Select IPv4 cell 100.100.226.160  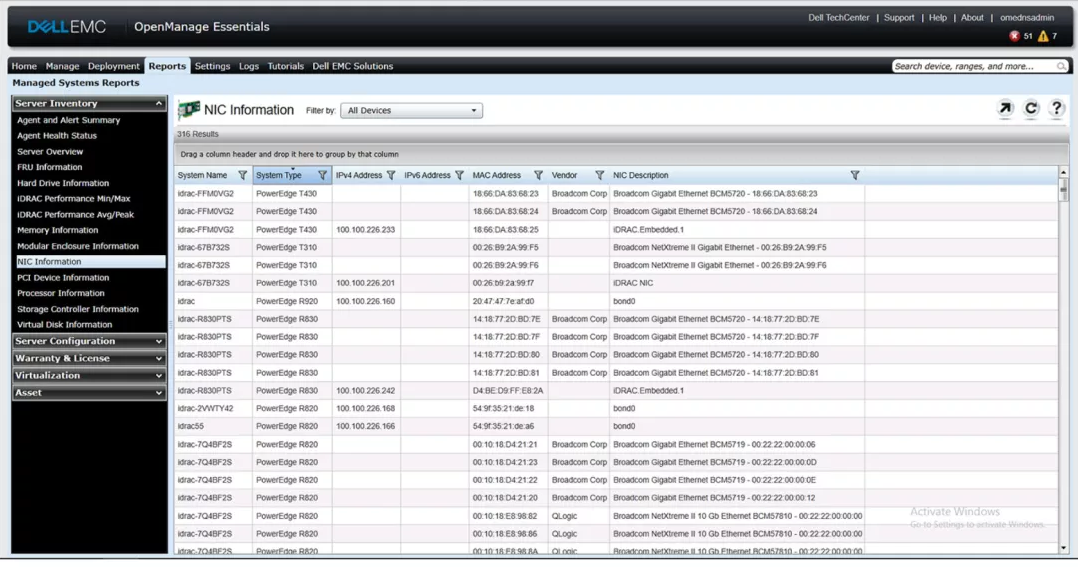(366, 301)
